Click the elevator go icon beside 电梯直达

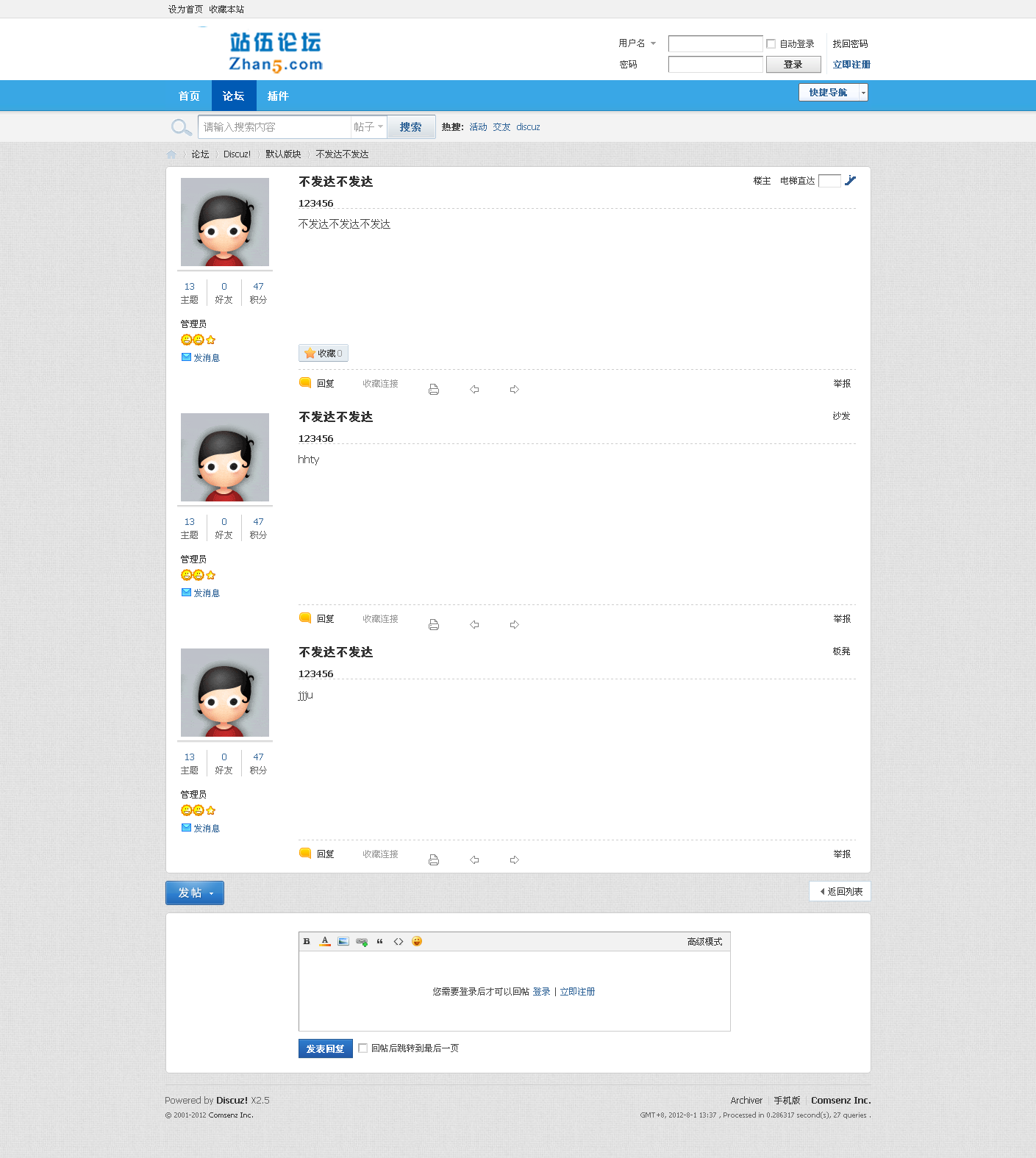tap(850, 180)
